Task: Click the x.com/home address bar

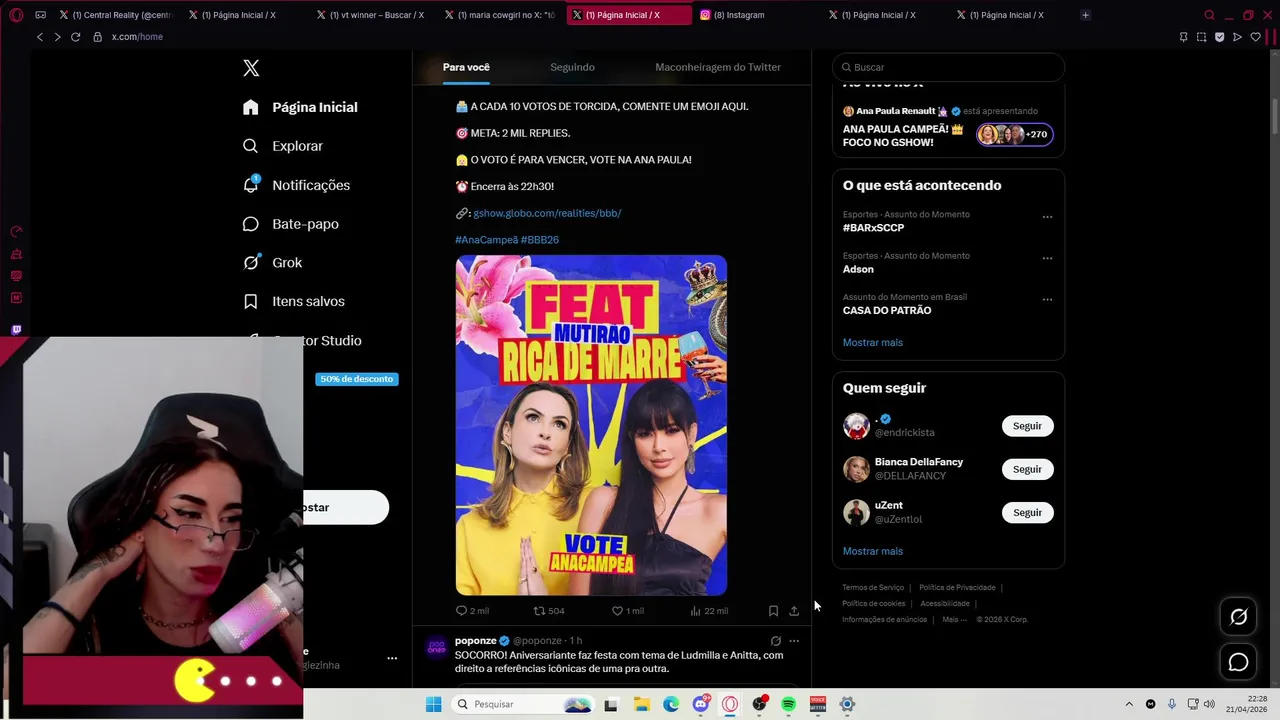Action: [137, 37]
